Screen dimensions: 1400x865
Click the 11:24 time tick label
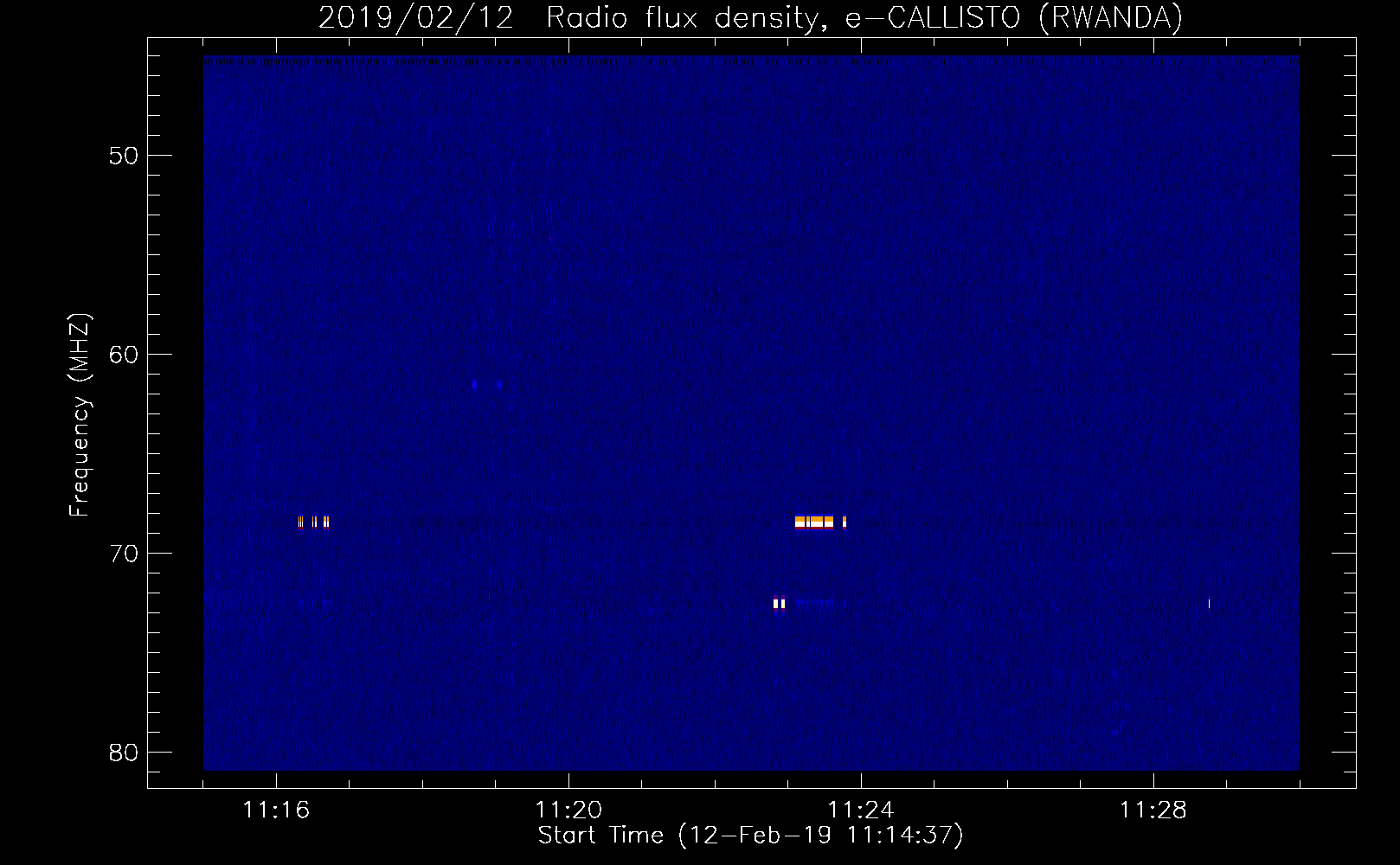point(861,810)
